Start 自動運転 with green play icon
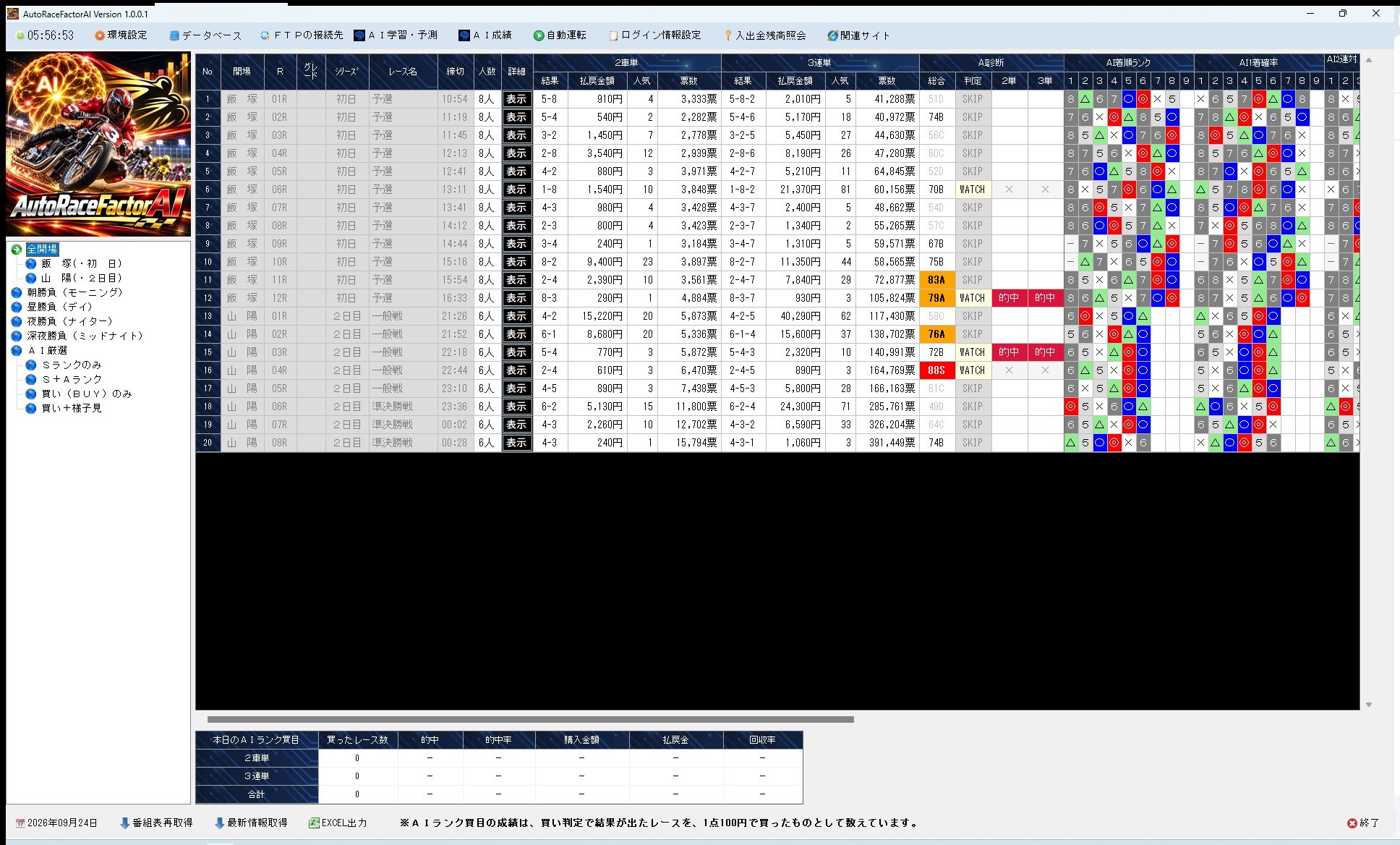This screenshot has height=845, width=1400. (x=560, y=35)
